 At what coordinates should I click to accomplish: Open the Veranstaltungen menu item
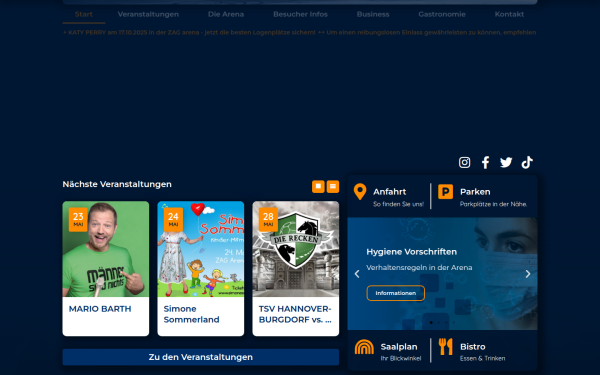(148, 15)
